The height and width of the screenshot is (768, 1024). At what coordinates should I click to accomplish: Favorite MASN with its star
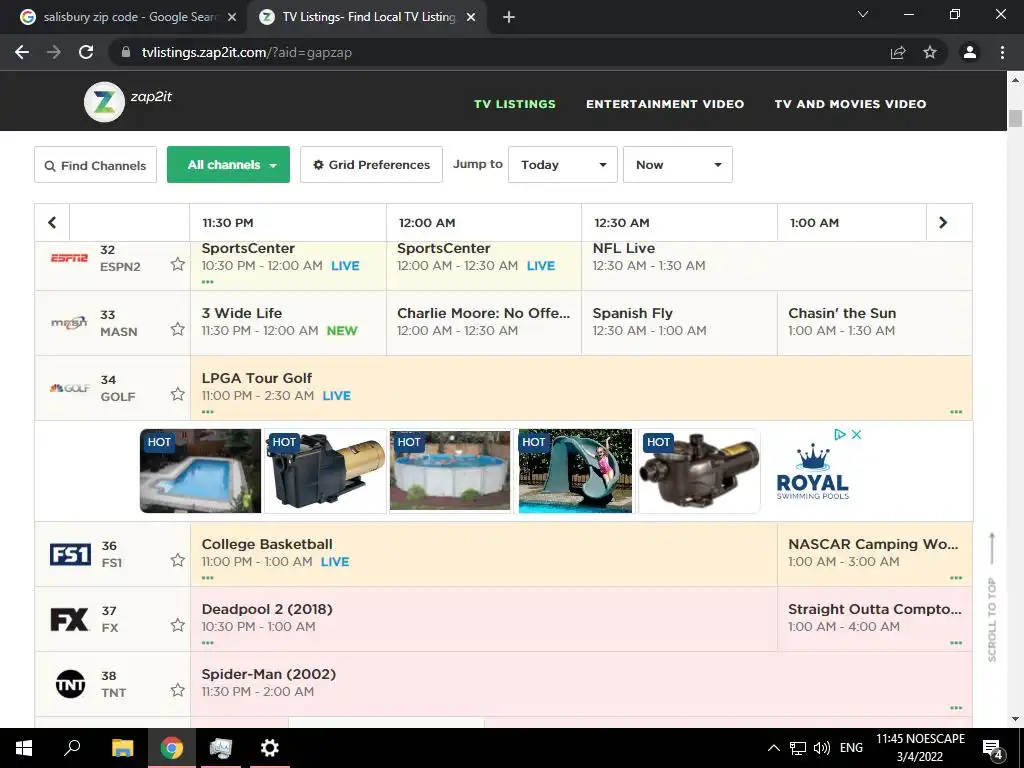point(178,329)
